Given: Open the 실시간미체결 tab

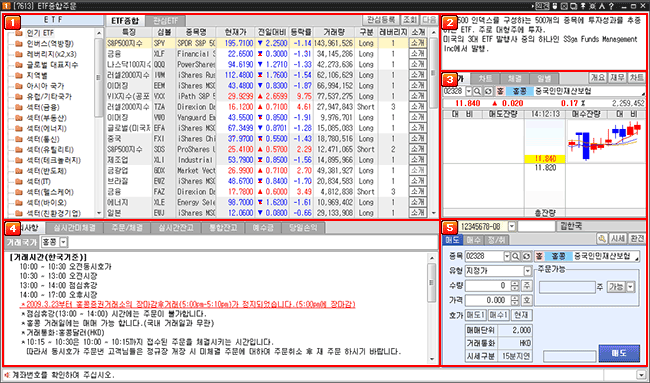Looking at the screenshot, I should (x=75, y=228).
